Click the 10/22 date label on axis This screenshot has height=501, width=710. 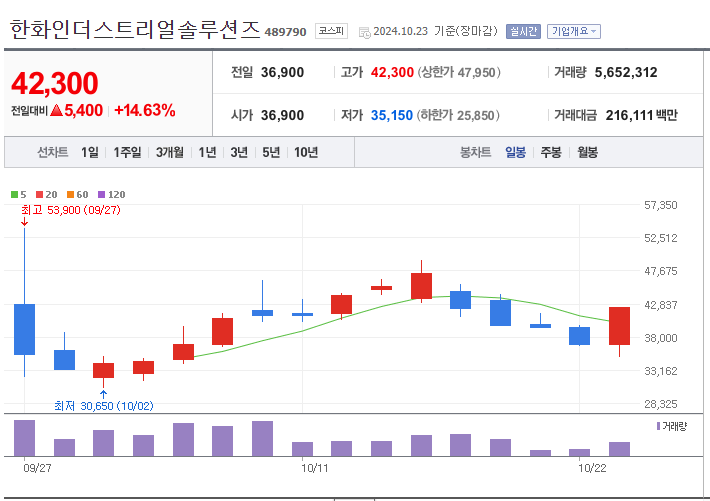click(x=592, y=468)
